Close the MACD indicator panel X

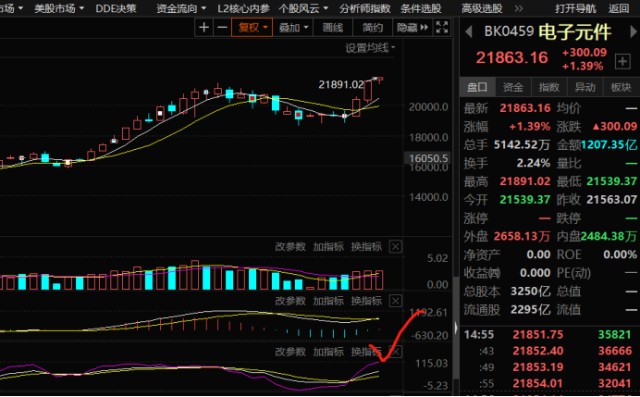(396, 301)
